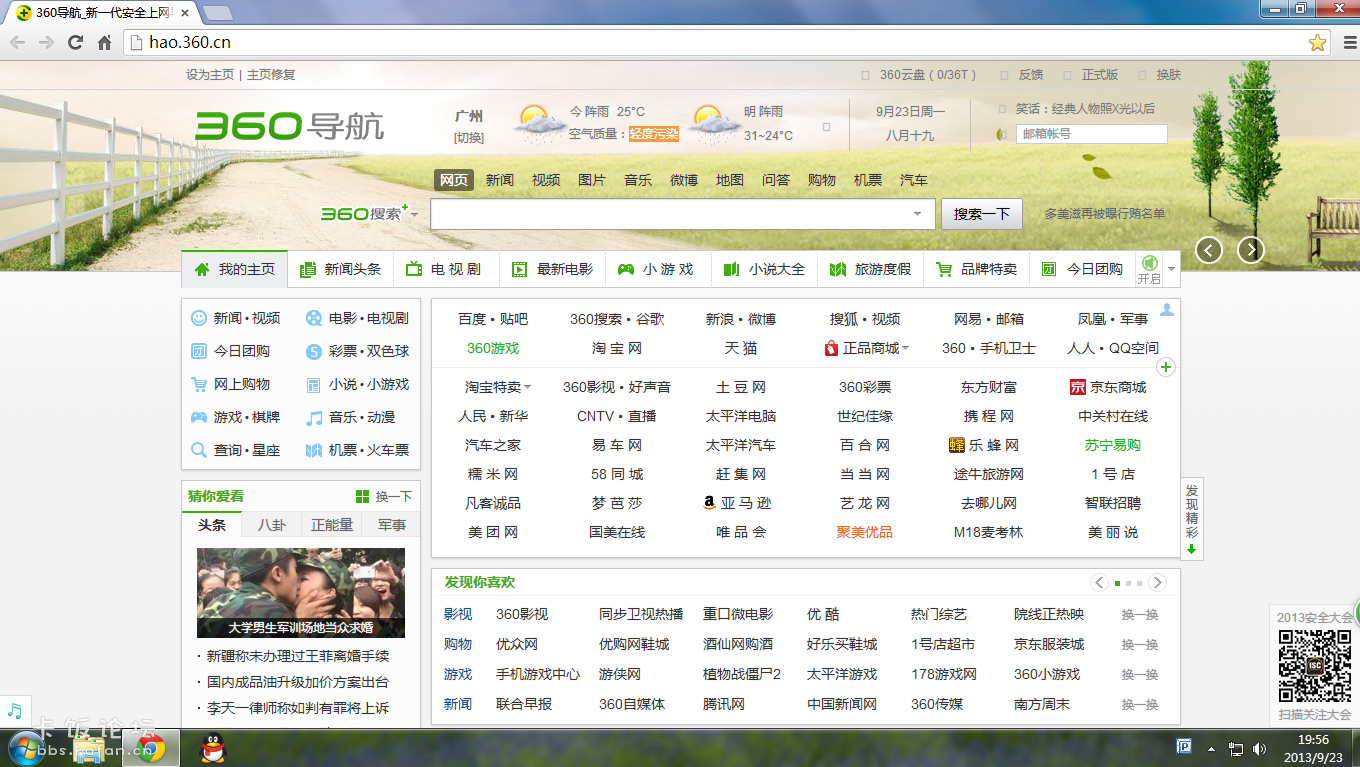Open the 主页修复 link
Screen dimensions: 1360x767
[x=271, y=74]
